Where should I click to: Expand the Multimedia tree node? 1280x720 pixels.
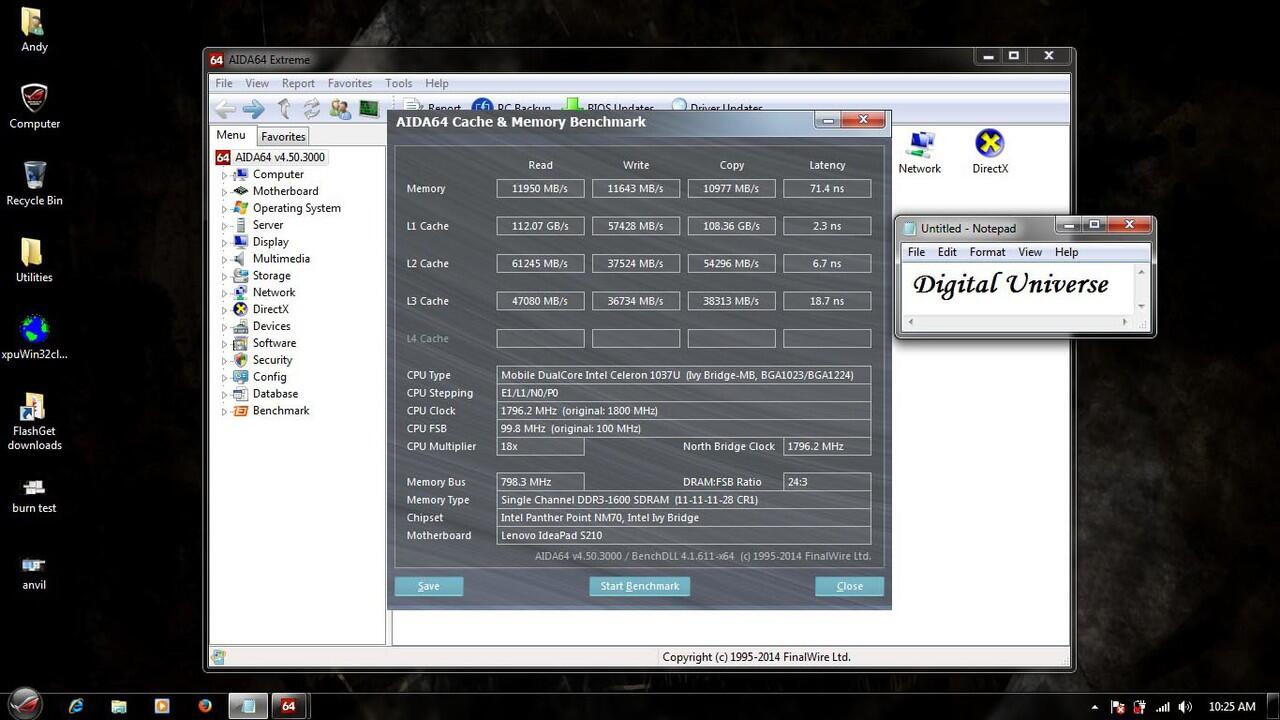pyautogui.click(x=224, y=260)
